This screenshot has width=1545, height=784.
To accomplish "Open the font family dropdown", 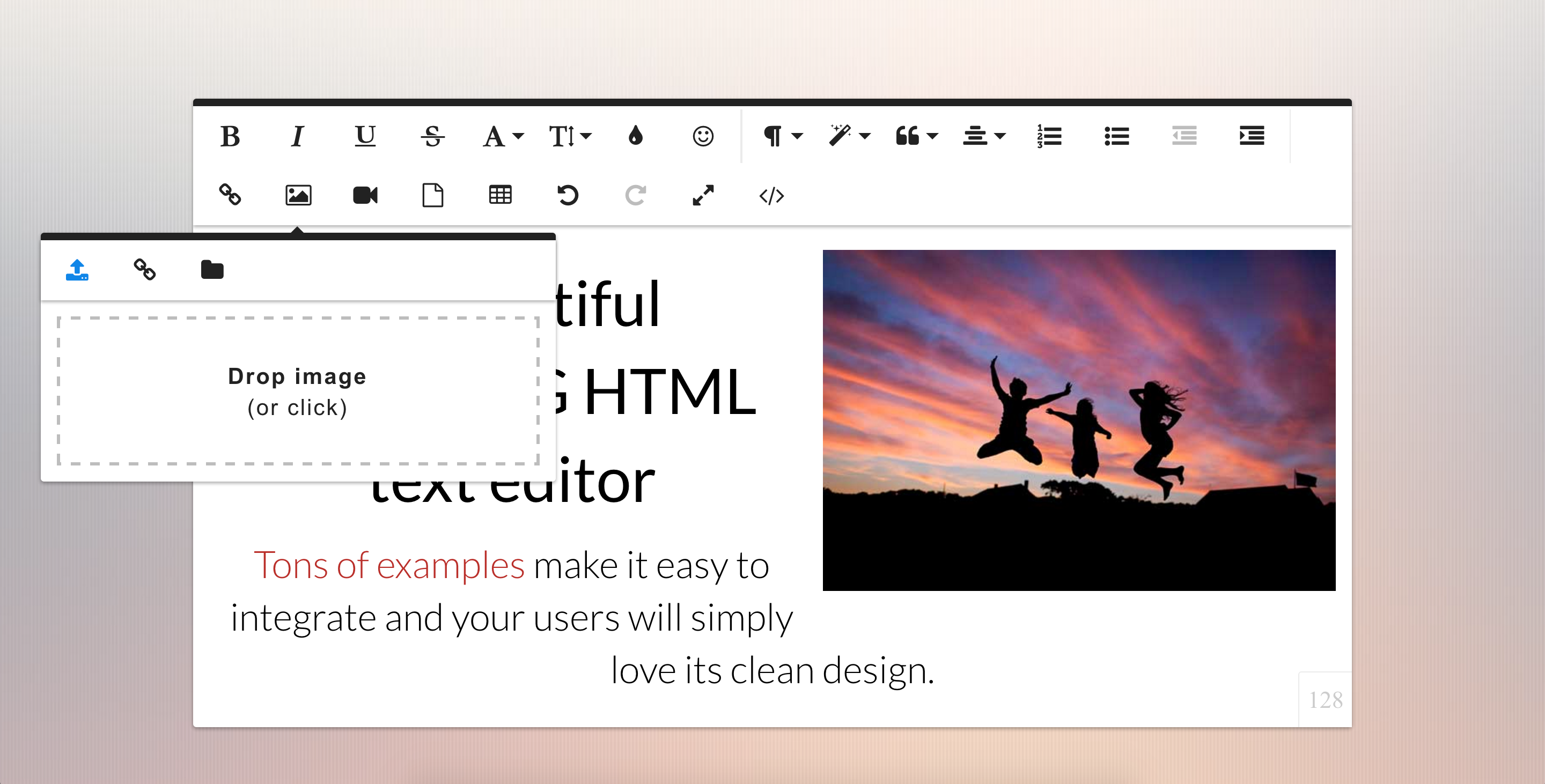I will point(503,136).
